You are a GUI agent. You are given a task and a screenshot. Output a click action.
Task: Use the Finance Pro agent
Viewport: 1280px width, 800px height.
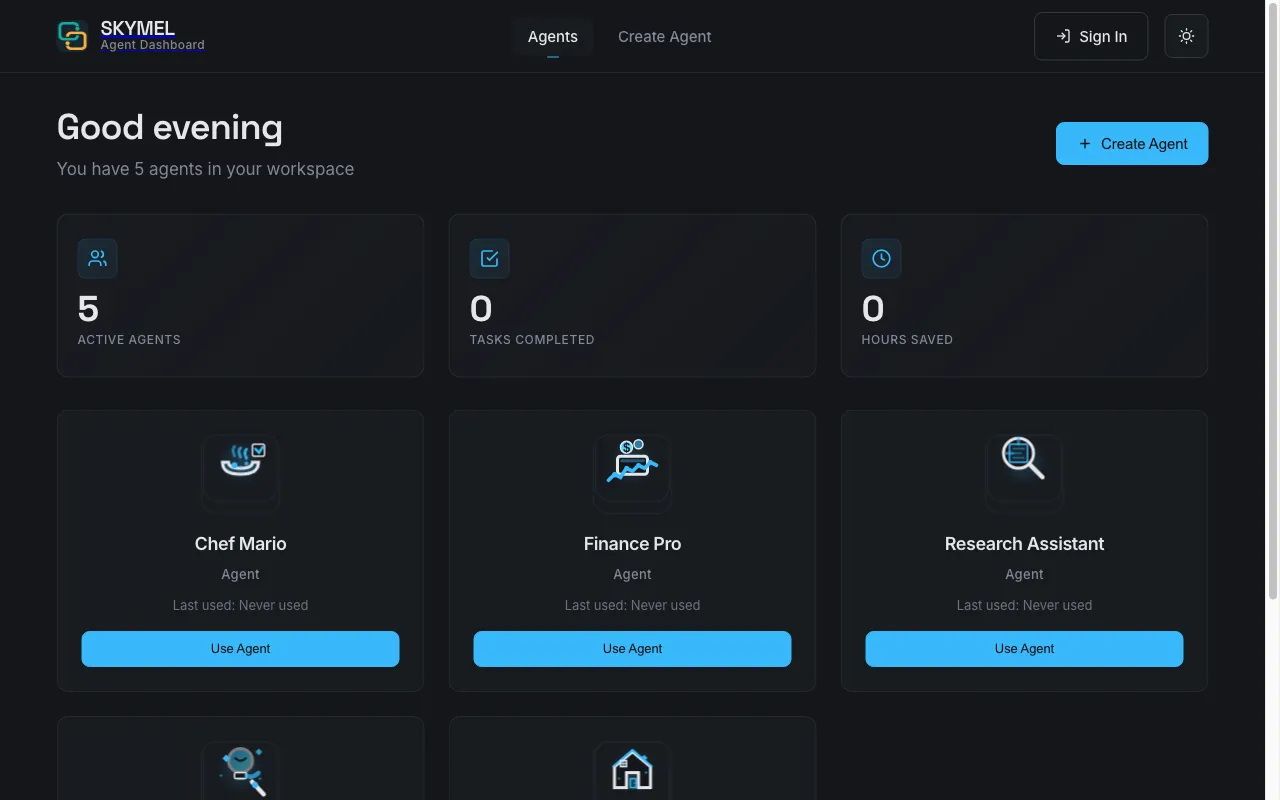632,648
